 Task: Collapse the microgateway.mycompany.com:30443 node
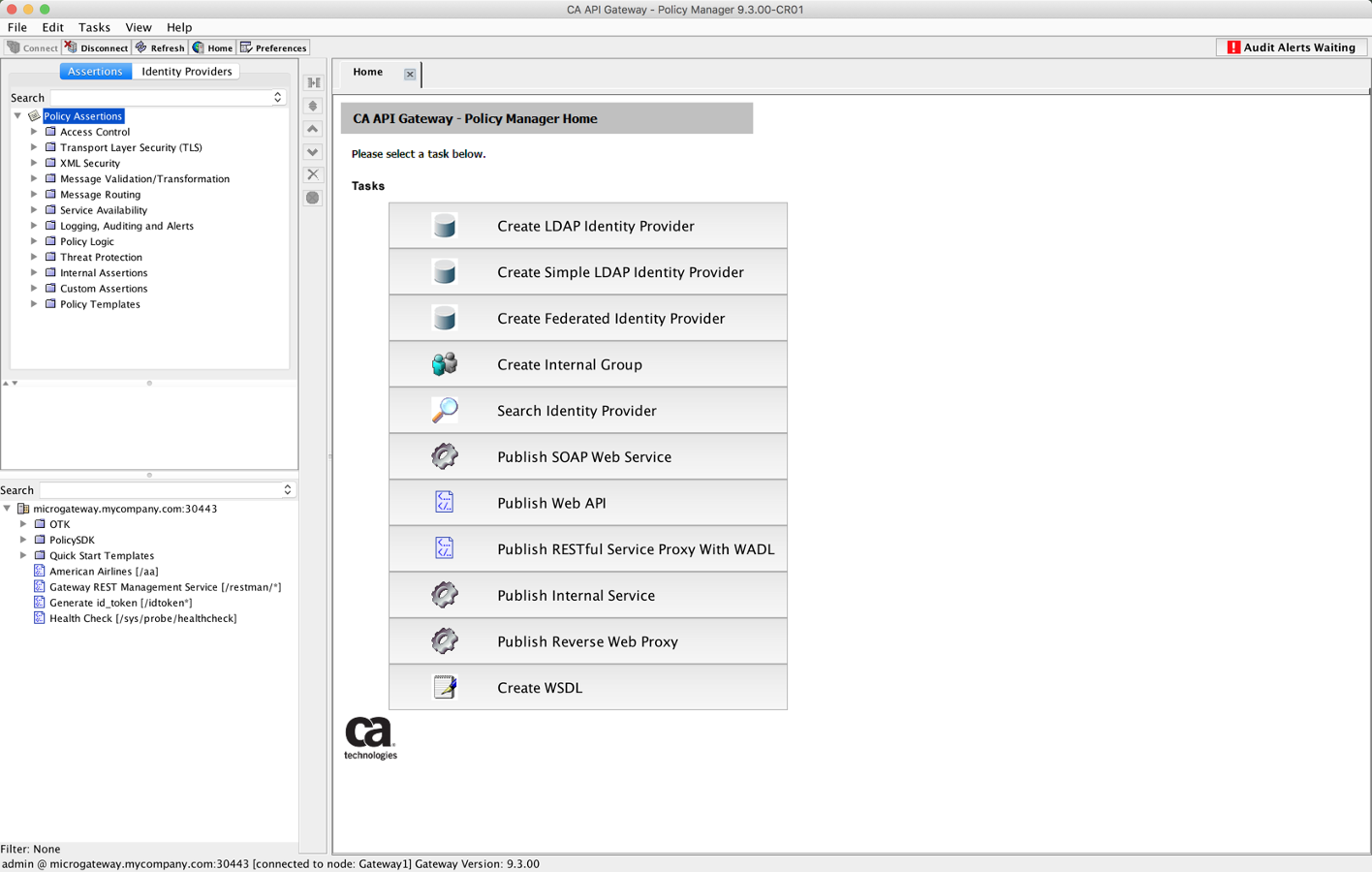click(x=7, y=509)
